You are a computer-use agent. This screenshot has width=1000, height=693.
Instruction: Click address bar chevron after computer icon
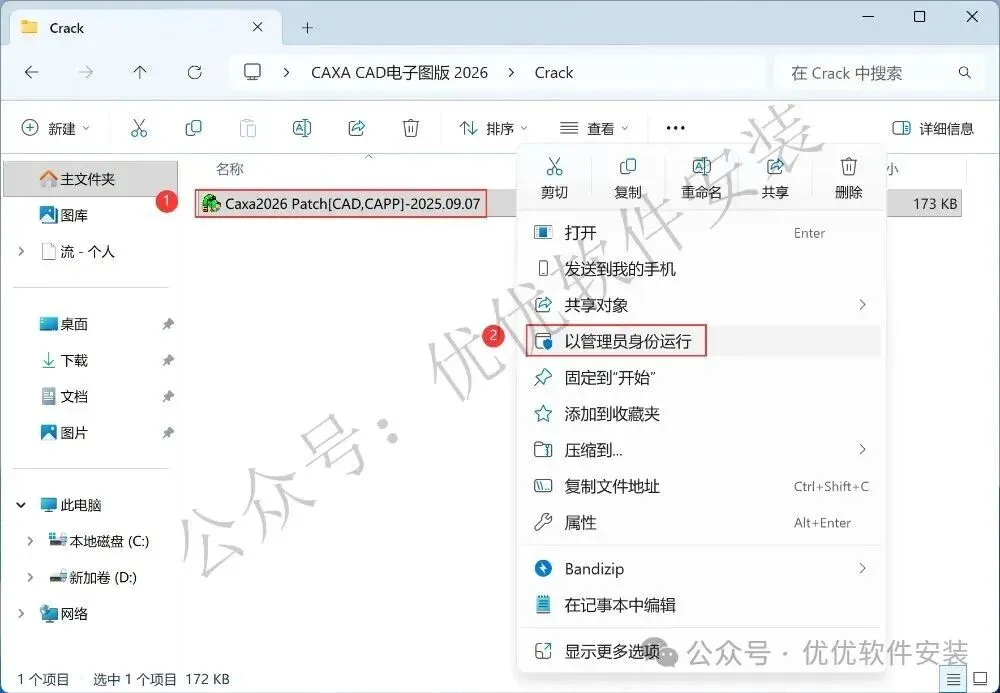tap(286, 73)
